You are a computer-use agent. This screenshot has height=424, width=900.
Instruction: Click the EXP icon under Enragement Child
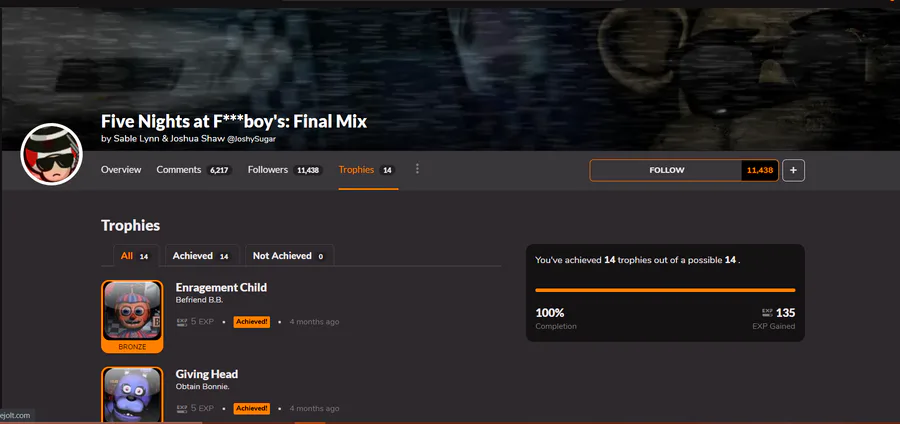(x=182, y=322)
